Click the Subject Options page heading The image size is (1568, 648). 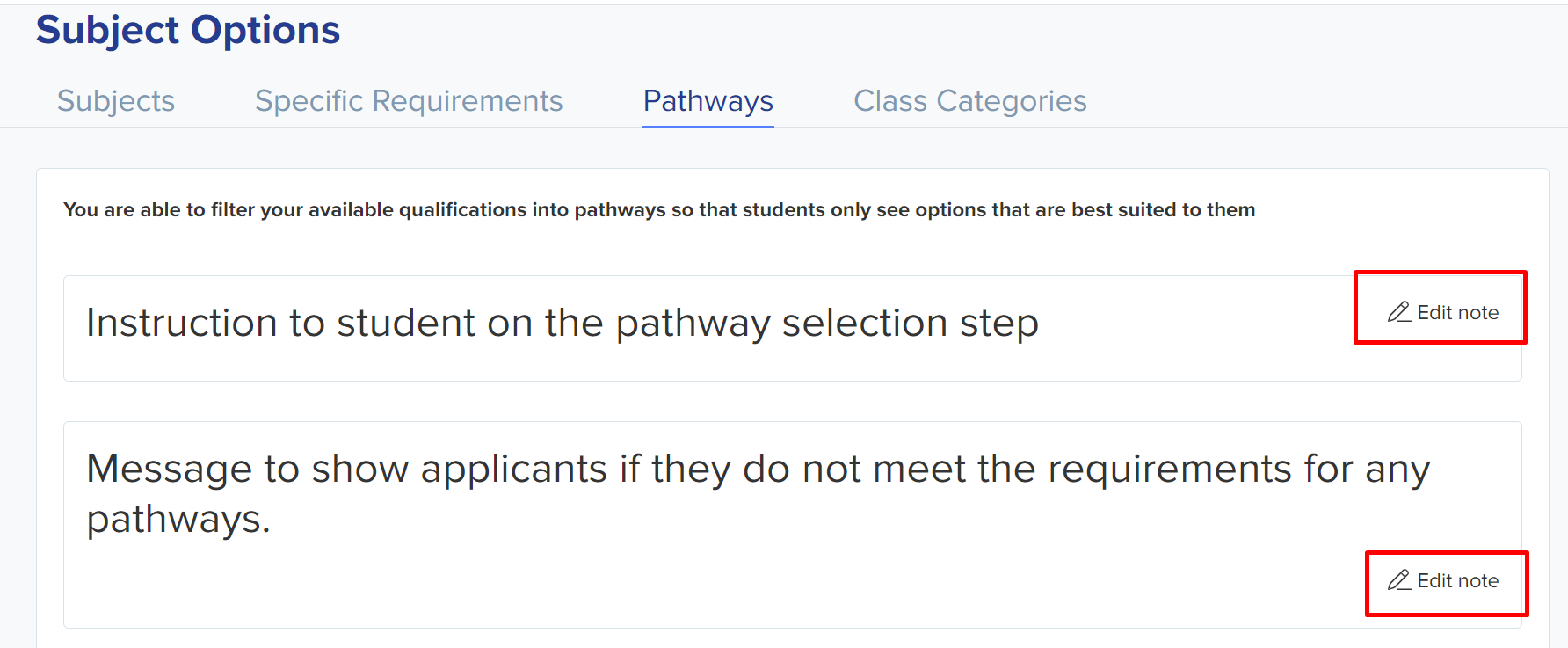[x=188, y=30]
